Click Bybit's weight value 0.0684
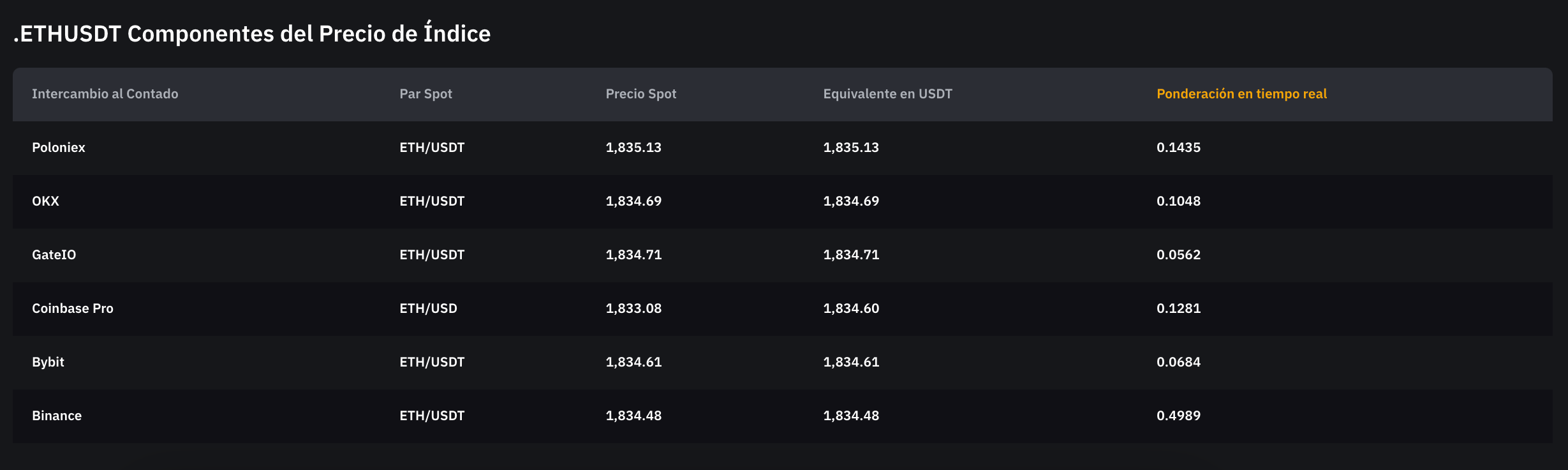The image size is (1568, 470). 1178,362
